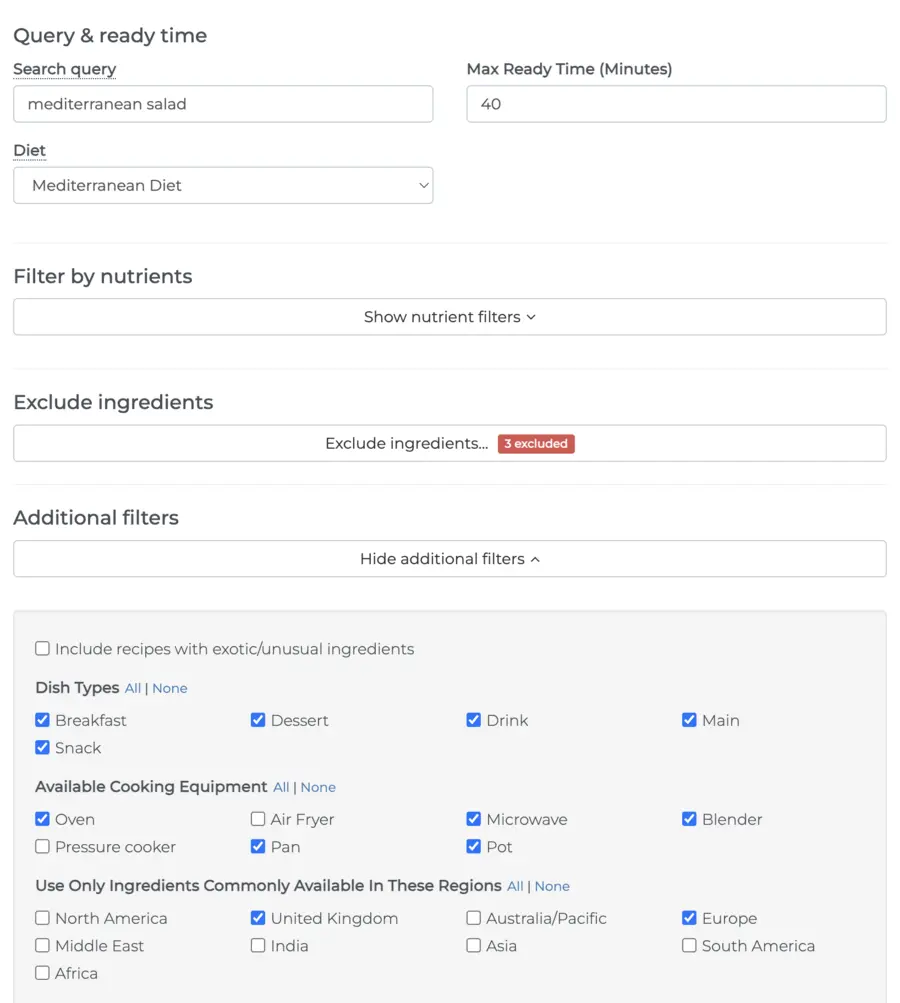Screen dimensions: 900x1003
Task: Open the Exclude ingredients panel
Action: 405,443
